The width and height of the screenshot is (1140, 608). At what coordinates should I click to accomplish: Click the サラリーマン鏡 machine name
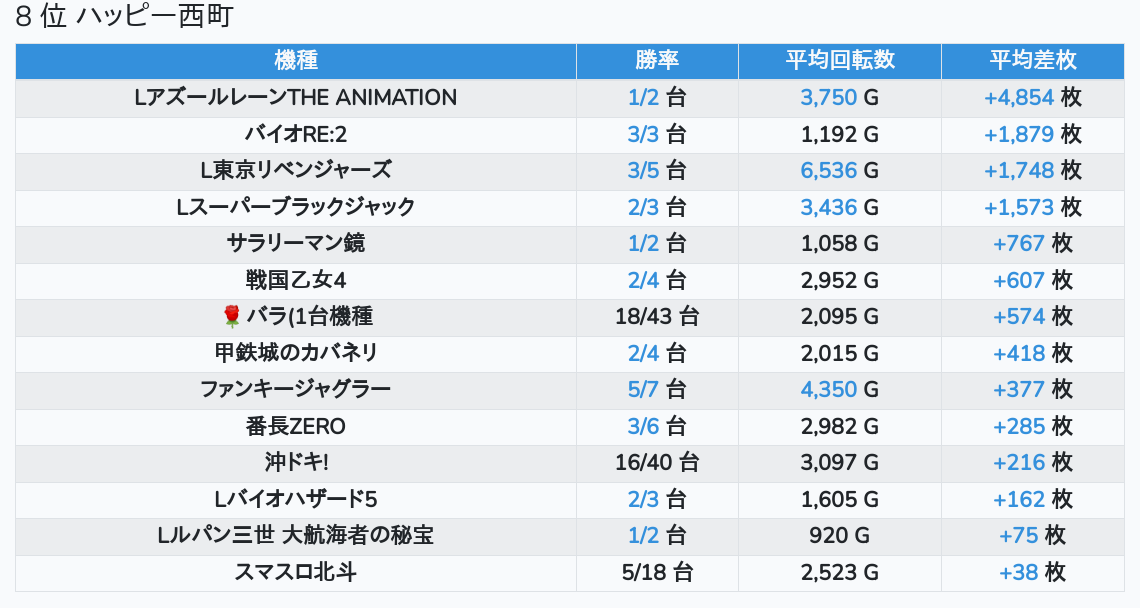pyautogui.click(x=296, y=244)
